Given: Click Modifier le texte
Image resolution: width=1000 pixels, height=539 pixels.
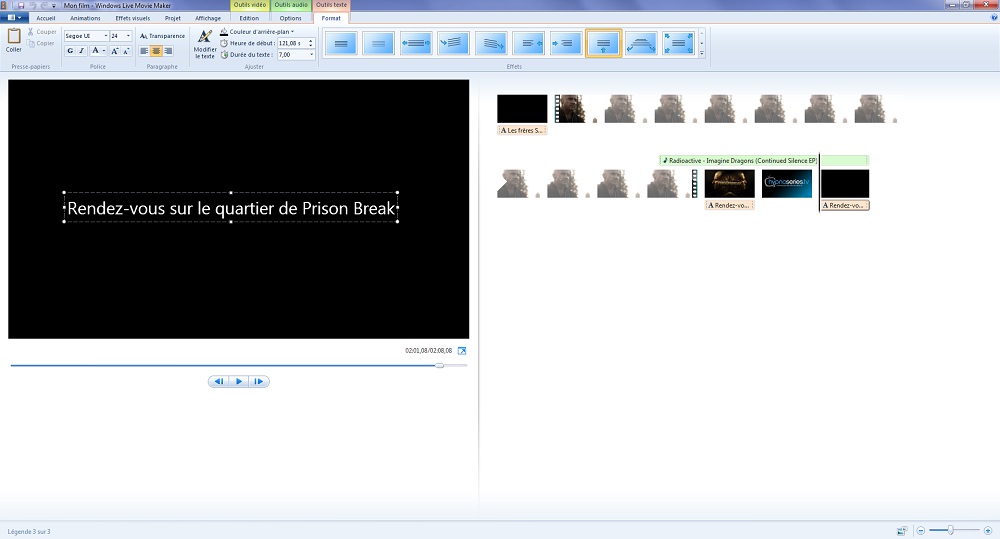Looking at the screenshot, I should (205, 44).
